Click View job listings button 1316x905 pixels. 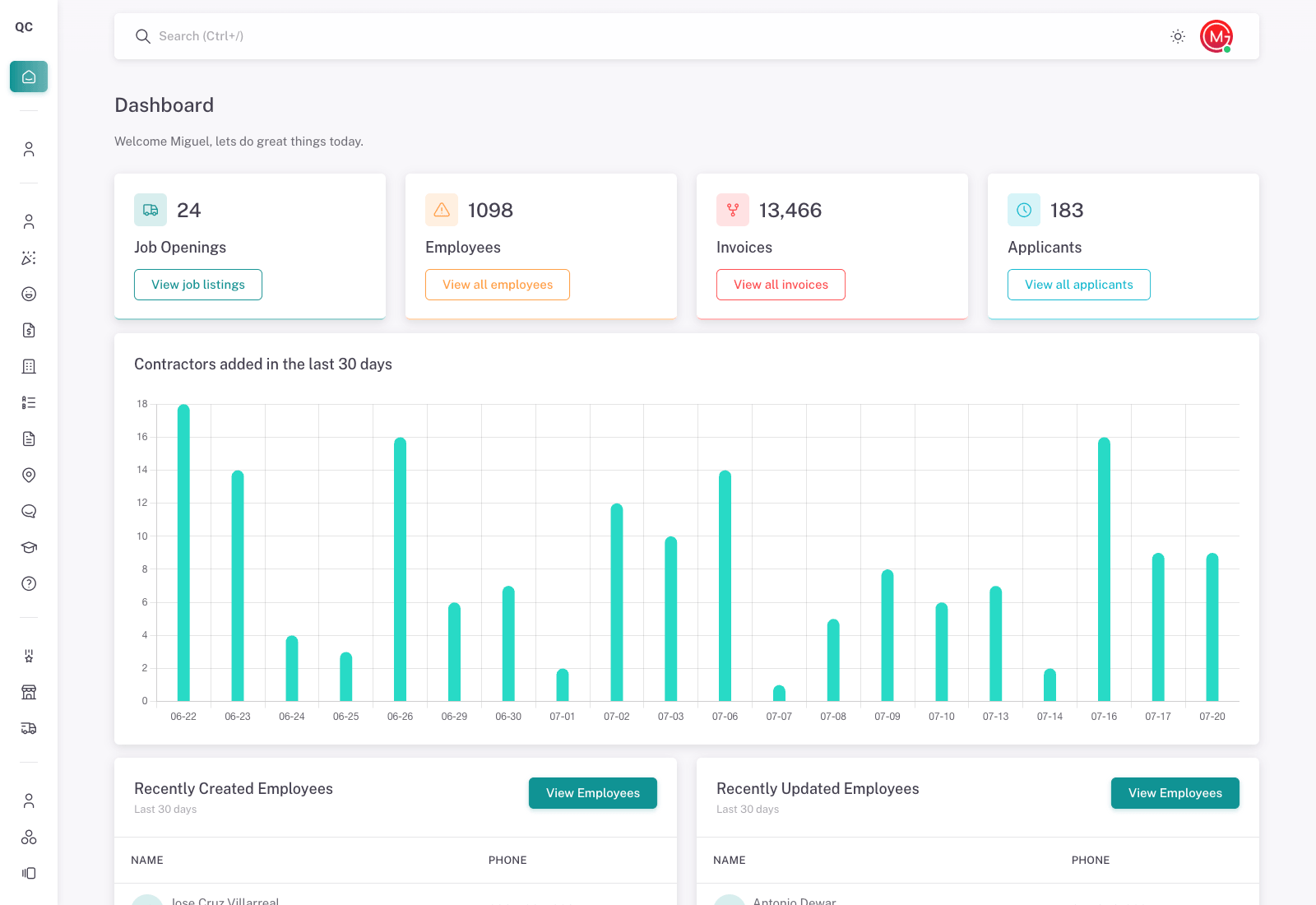pos(198,285)
